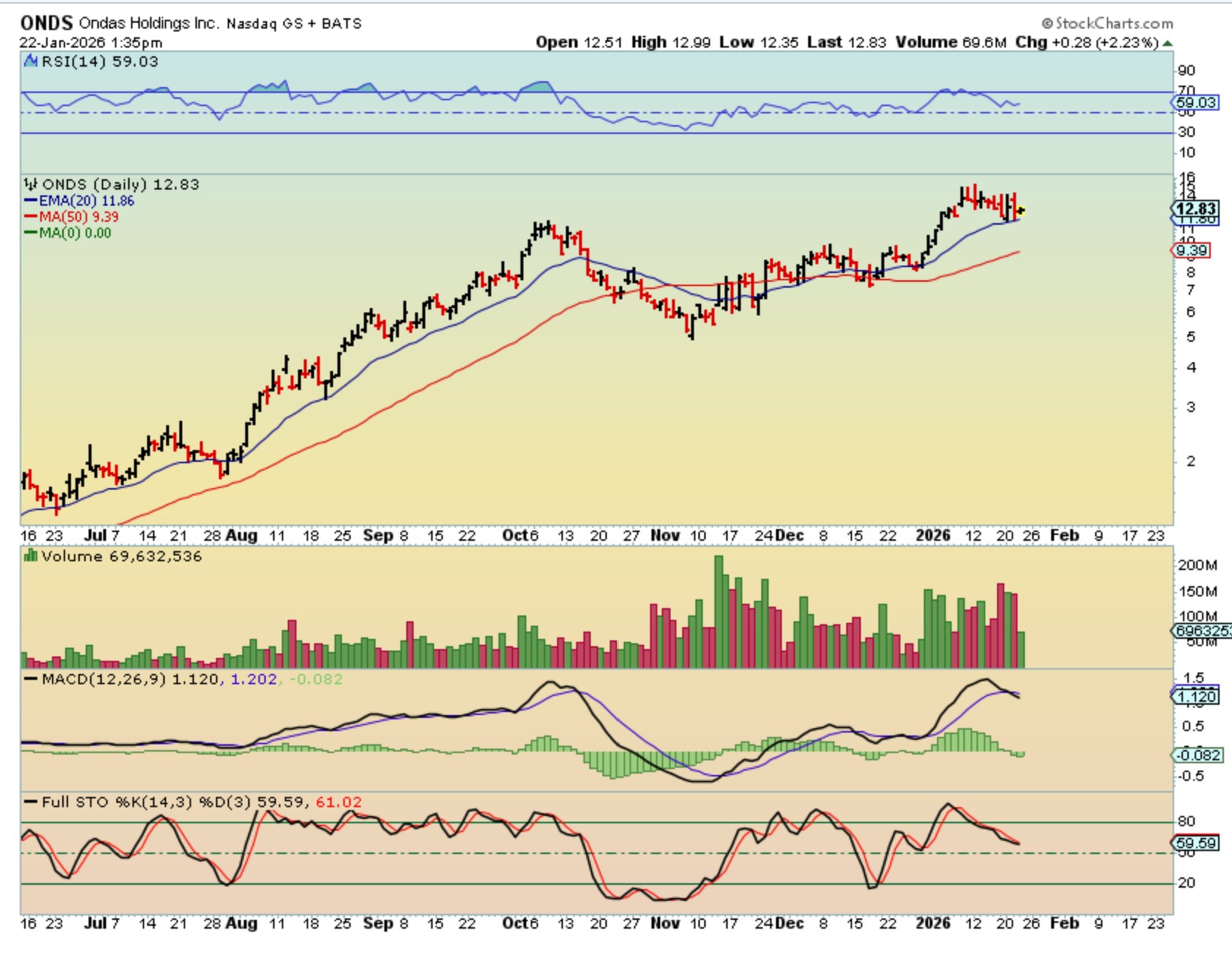Screen dimensions: 1232x955
Task: Click the MA(50) 9.39 legend text
Action: click(x=79, y=217)
